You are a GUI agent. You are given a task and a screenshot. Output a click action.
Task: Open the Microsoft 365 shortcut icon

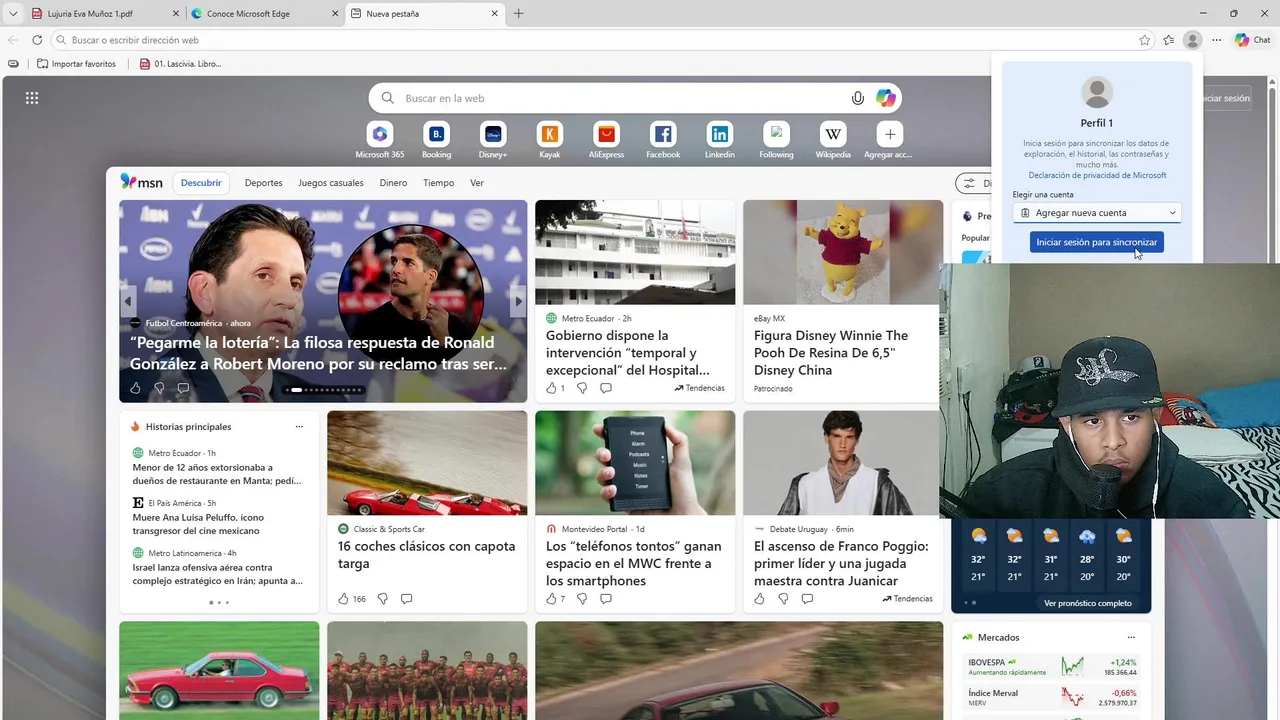(x=380, y=134)
